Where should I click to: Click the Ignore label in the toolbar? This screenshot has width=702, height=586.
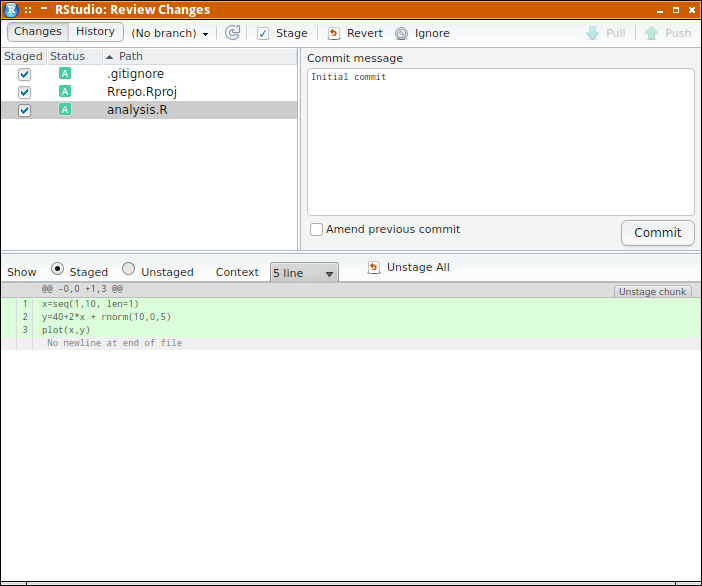point(432,34)
